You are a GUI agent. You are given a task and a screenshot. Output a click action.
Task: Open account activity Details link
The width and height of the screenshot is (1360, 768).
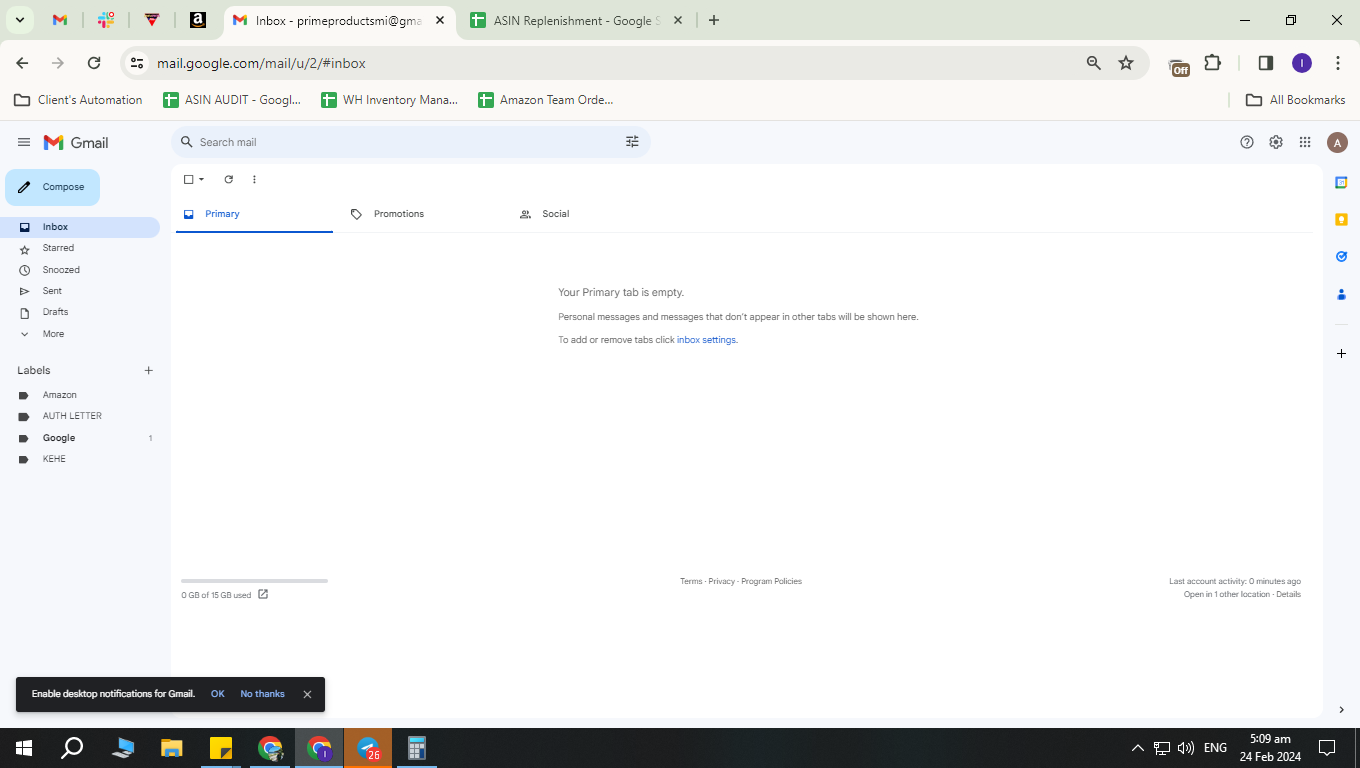[x=1288, y=594]
